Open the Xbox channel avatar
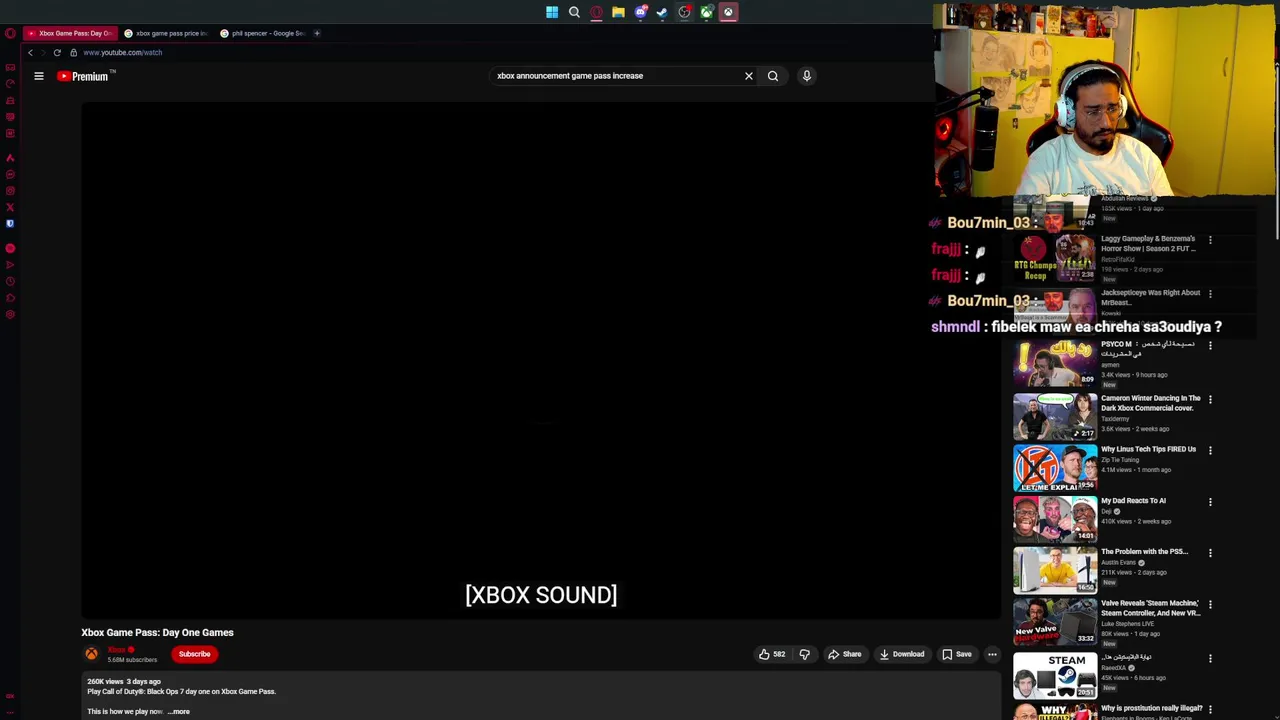Screen dimensions: 1280x720 [x=92, y=654]
